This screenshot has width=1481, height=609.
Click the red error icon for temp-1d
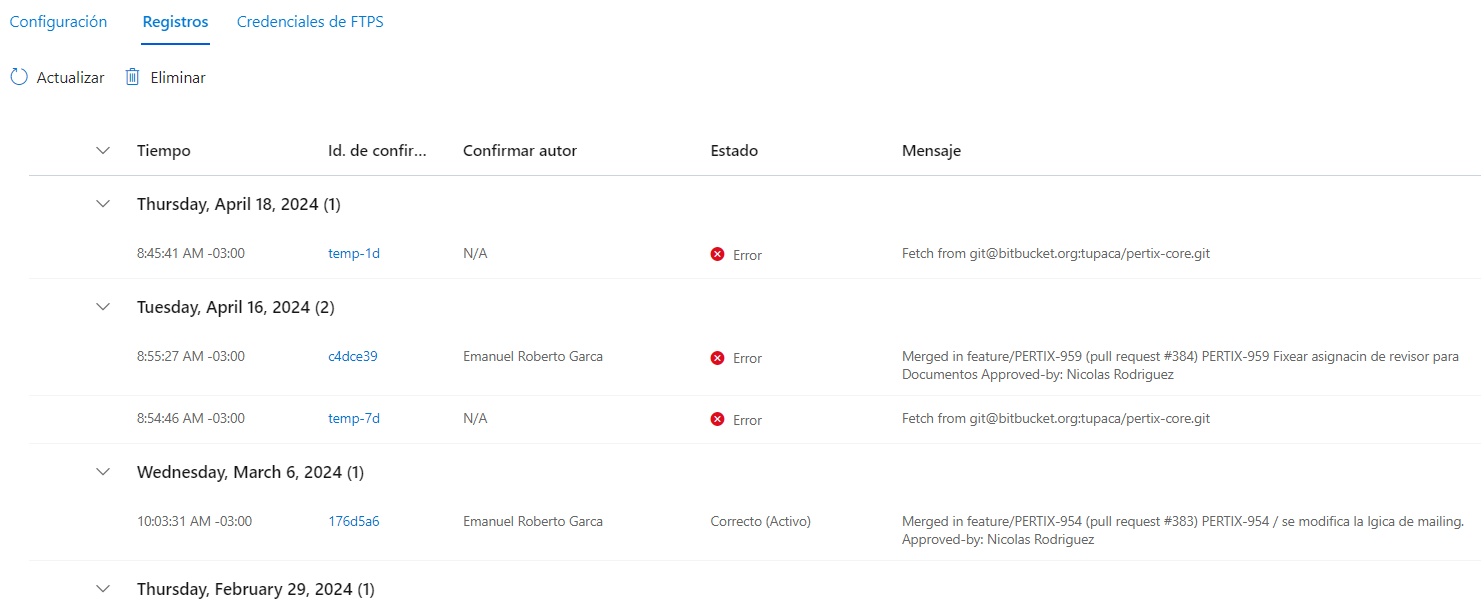(x=717, y=254)
